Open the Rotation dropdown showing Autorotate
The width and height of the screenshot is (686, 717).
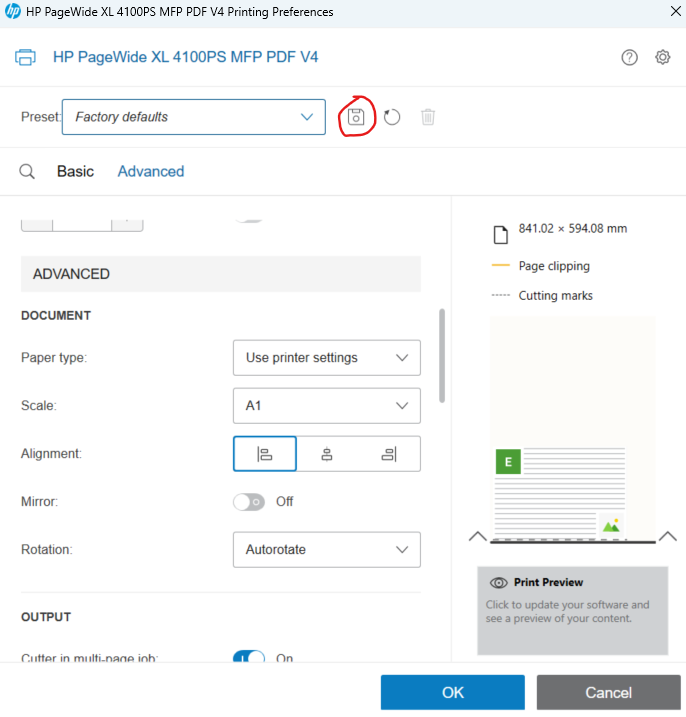(327, 550)
